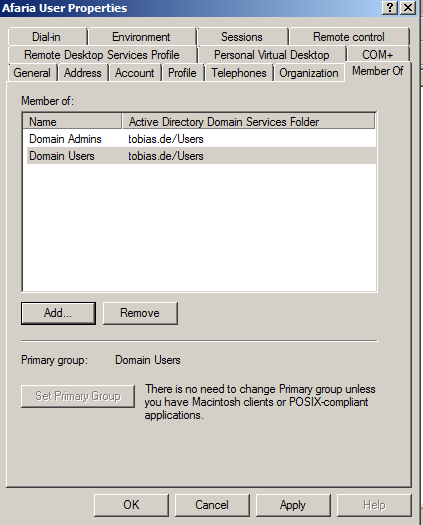Open Remote Desktop Services Profile tab
Image resolution: width=423 pixels, height=525 pixels.
(102, 55)
